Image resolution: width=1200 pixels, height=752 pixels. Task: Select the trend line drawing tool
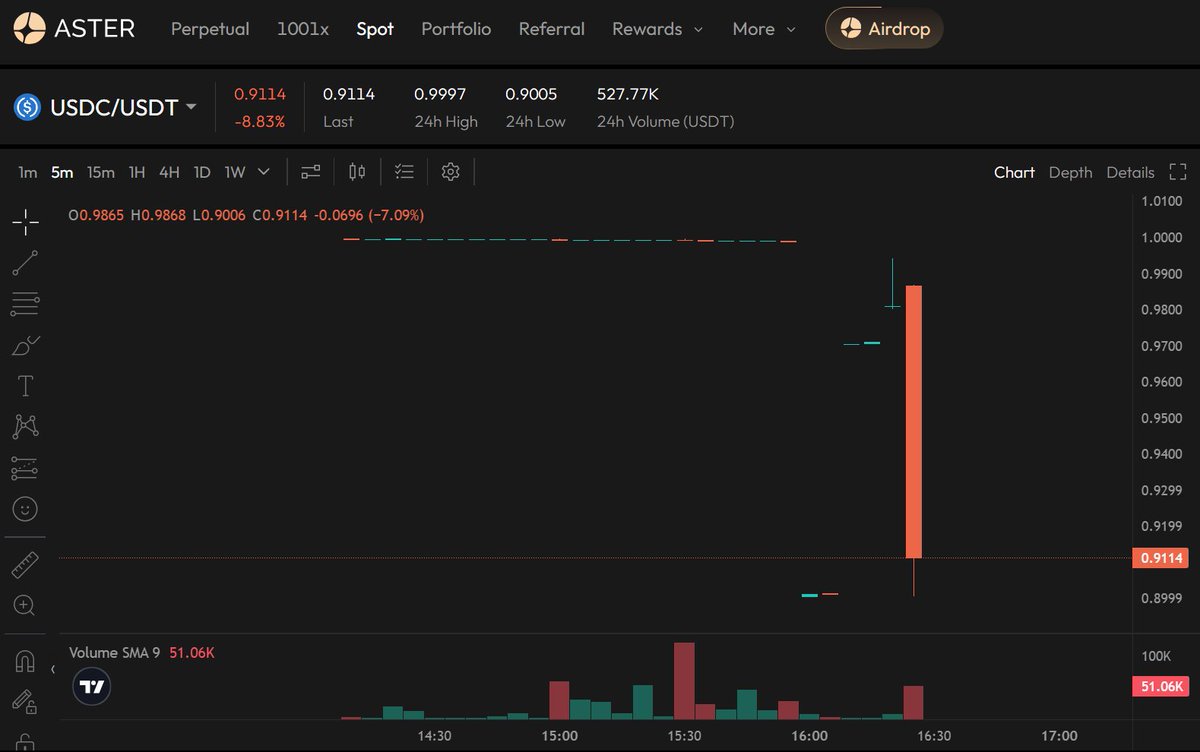click(25, 263)
